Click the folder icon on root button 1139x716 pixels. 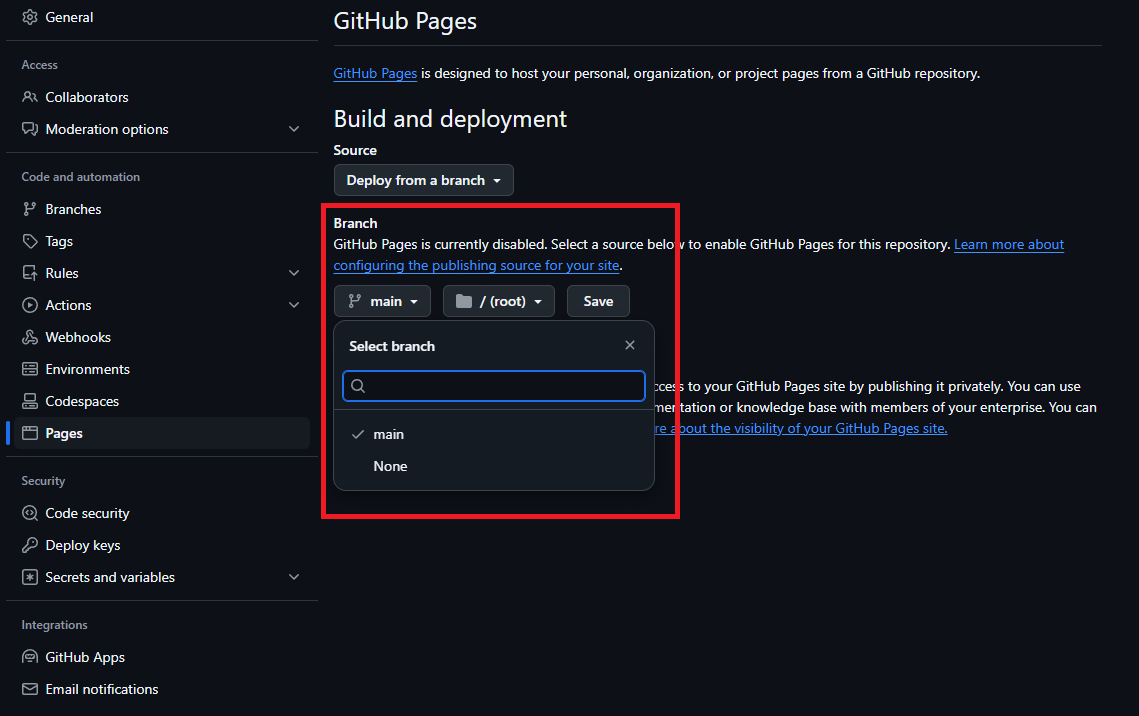click(x=463, y=301)
